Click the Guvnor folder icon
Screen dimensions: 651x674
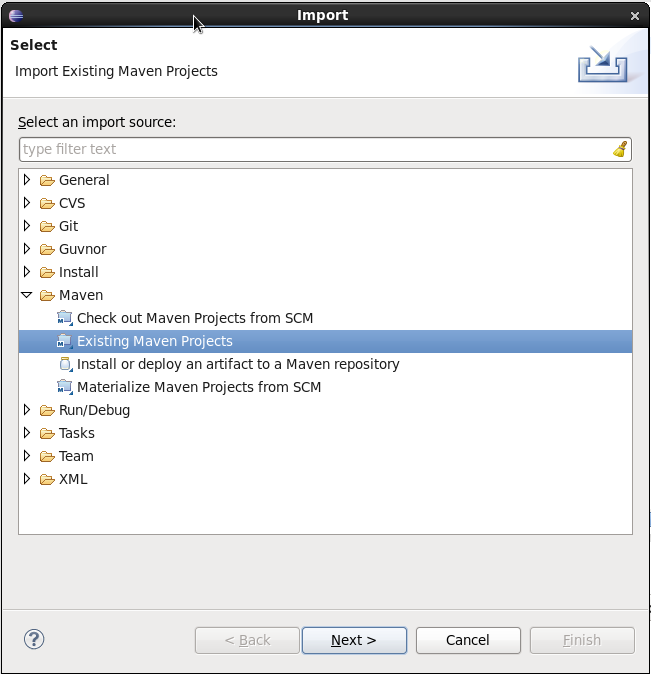[47, 250]
